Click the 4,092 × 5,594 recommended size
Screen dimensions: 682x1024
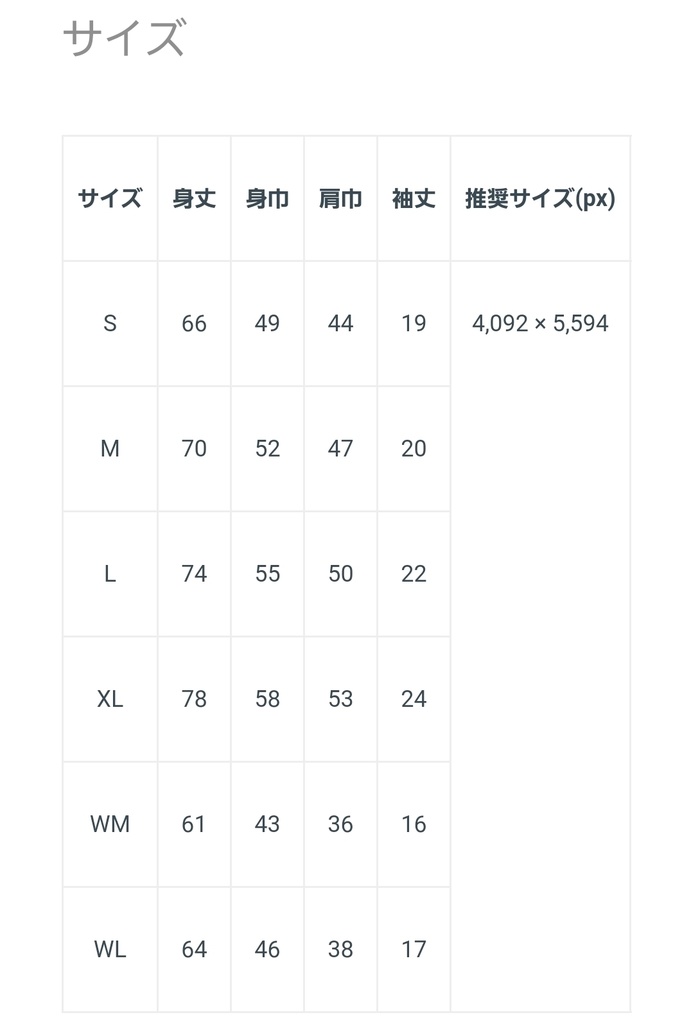click(x=540, y=323)
